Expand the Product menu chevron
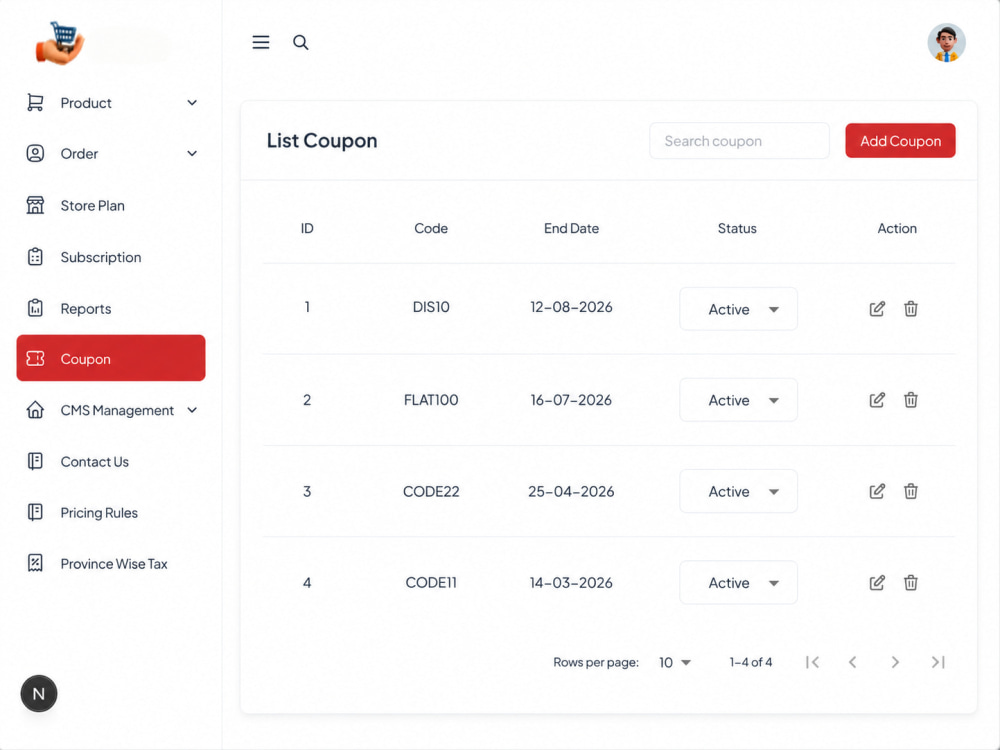 (192, 103)
